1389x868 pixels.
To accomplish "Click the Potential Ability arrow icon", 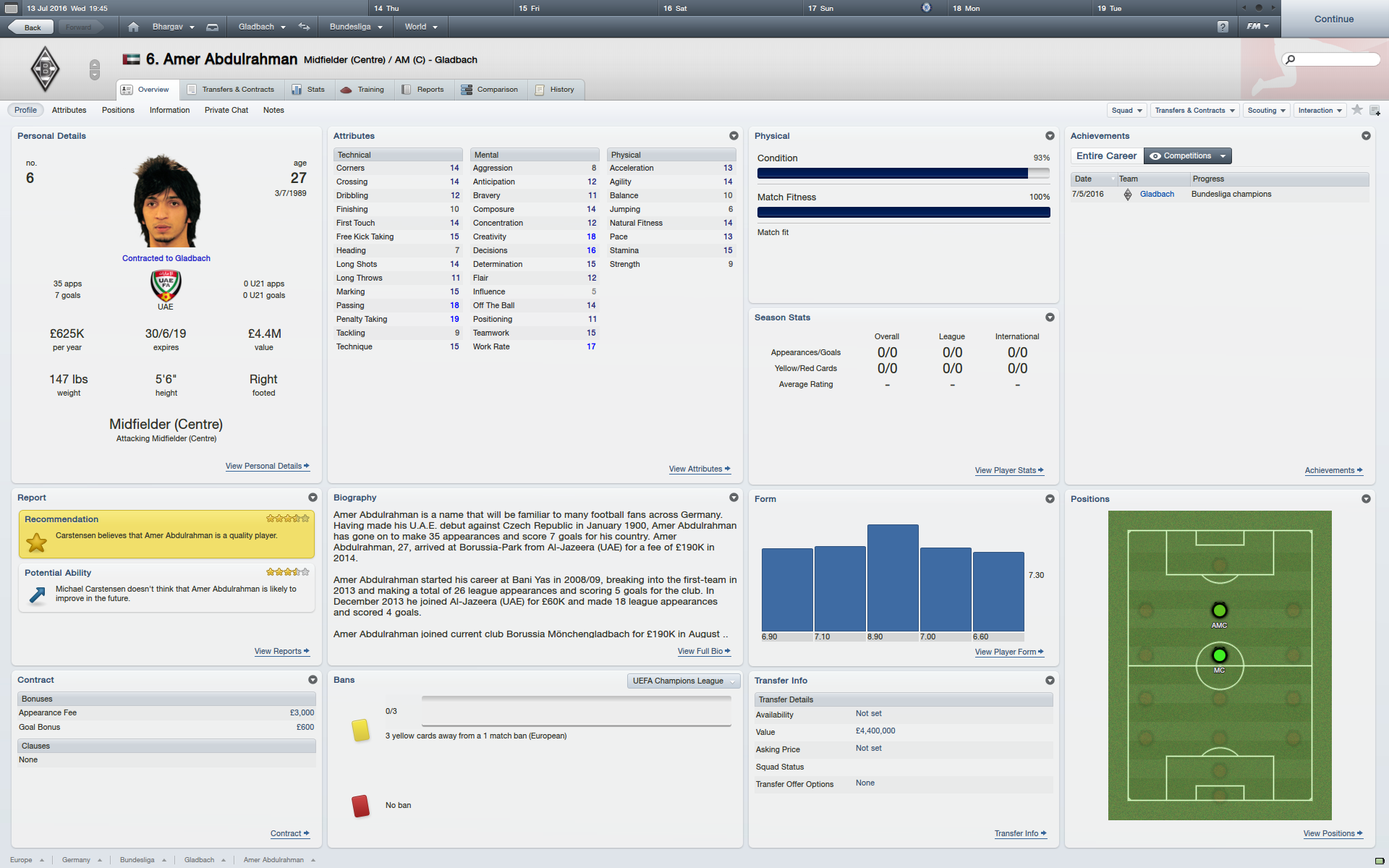I will coord(36,595).
